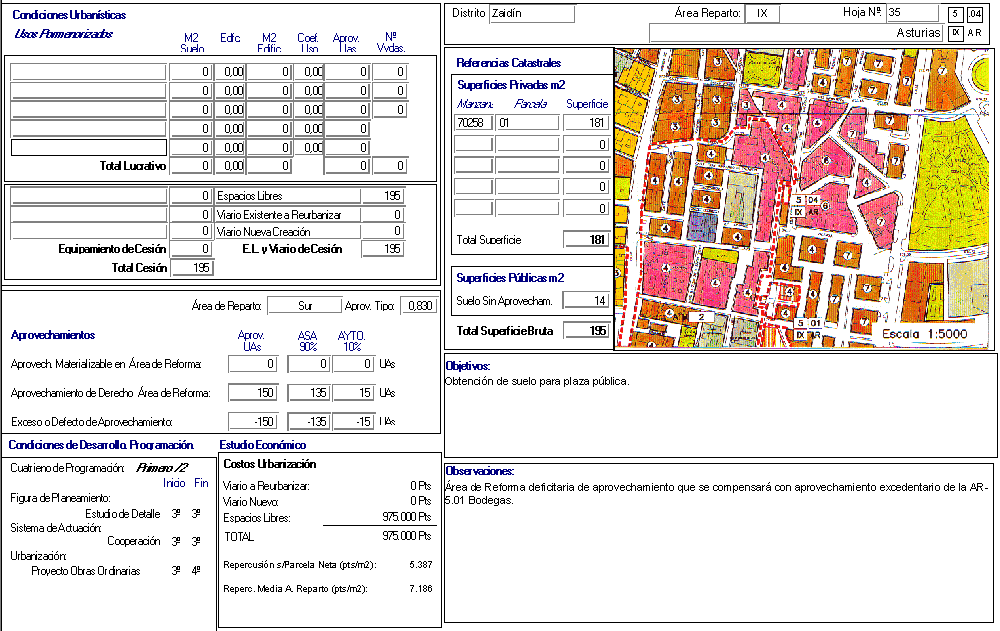Click the Distrito field showing Zaidín
The width and height of the screenshot is (1000, 631).
(x=531, y=14)
